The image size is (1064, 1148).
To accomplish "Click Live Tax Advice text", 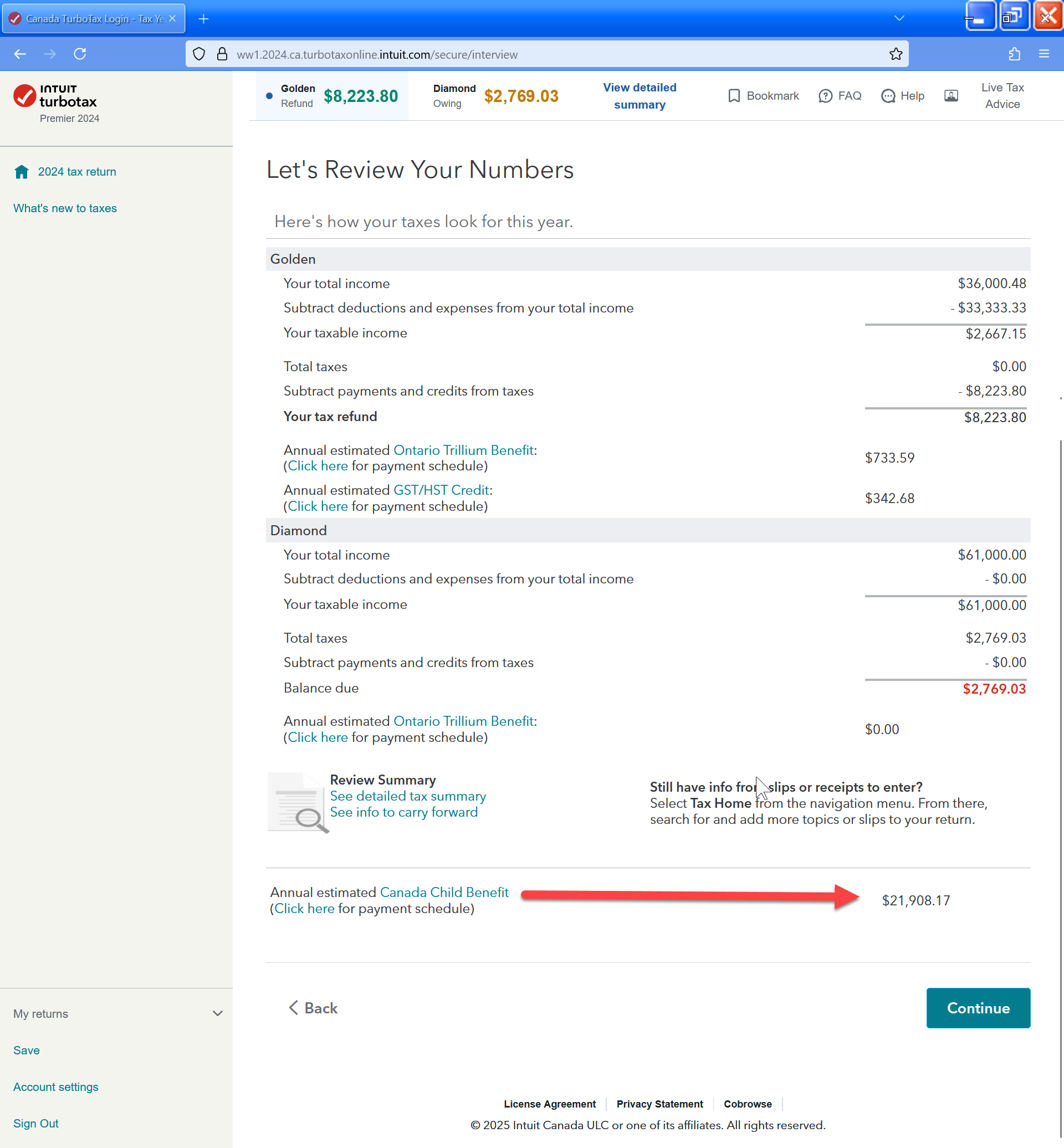I will pos(1002,95).
